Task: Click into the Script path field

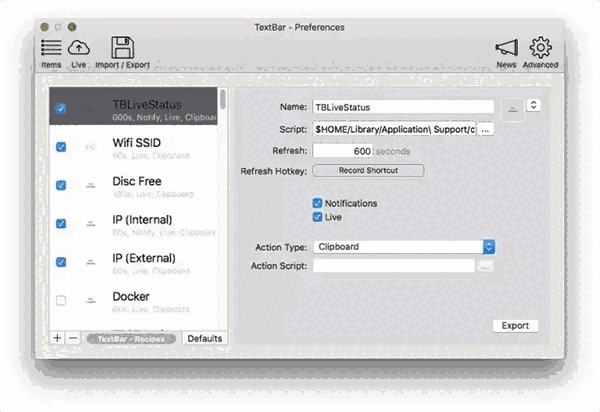Action: point(394,129)
